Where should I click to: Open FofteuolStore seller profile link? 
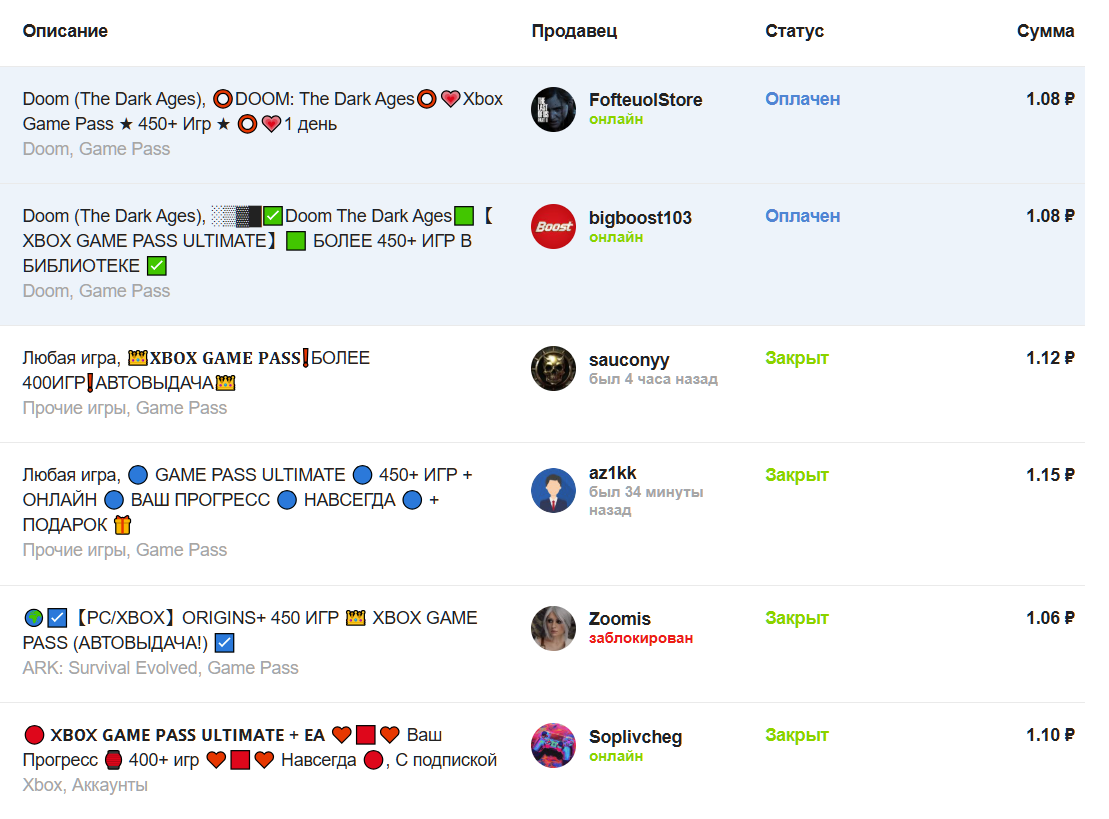click(x=645, y=100)
